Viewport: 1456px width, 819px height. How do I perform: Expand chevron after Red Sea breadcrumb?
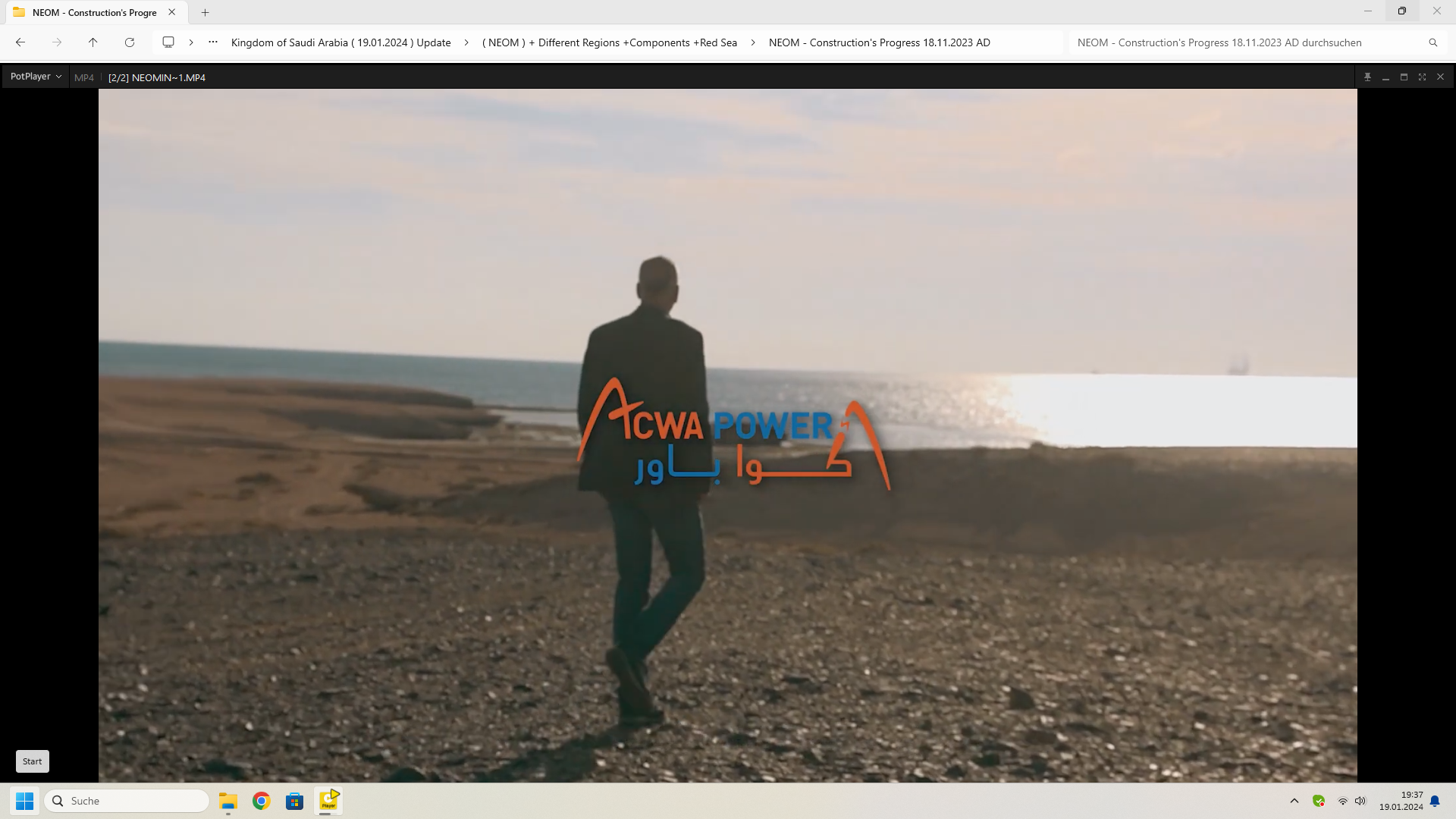[x=753, y=42]
